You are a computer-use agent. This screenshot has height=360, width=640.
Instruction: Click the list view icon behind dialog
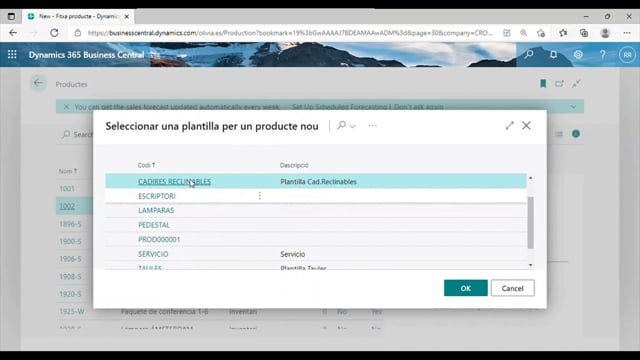(559, 134)
